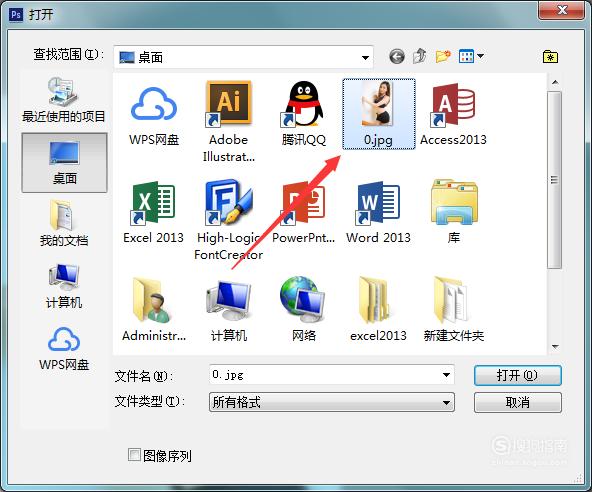
Task: Click the 打开 button
Action: 518,375
